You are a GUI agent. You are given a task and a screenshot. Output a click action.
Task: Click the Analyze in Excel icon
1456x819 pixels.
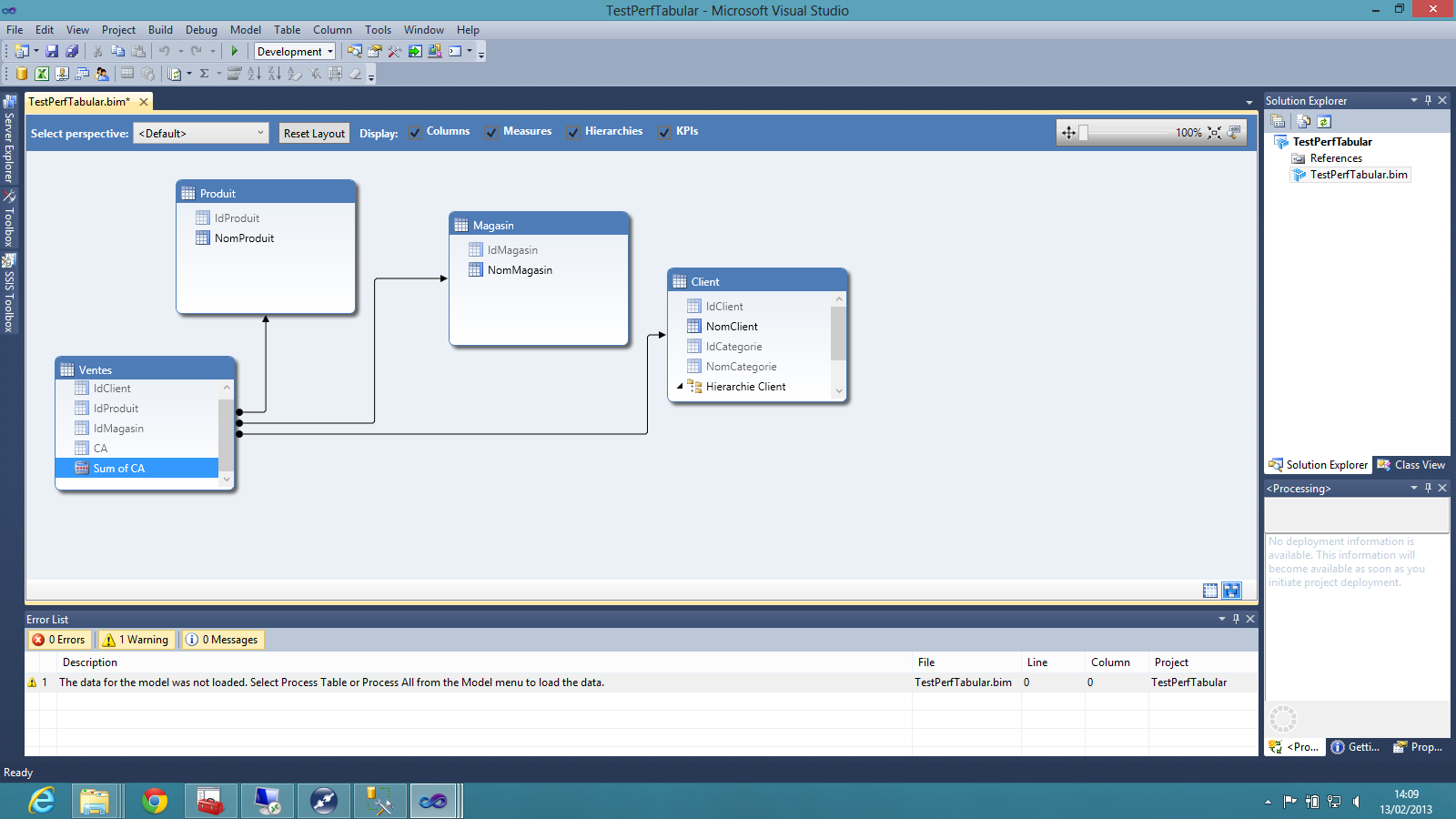[x=42, y=74]
